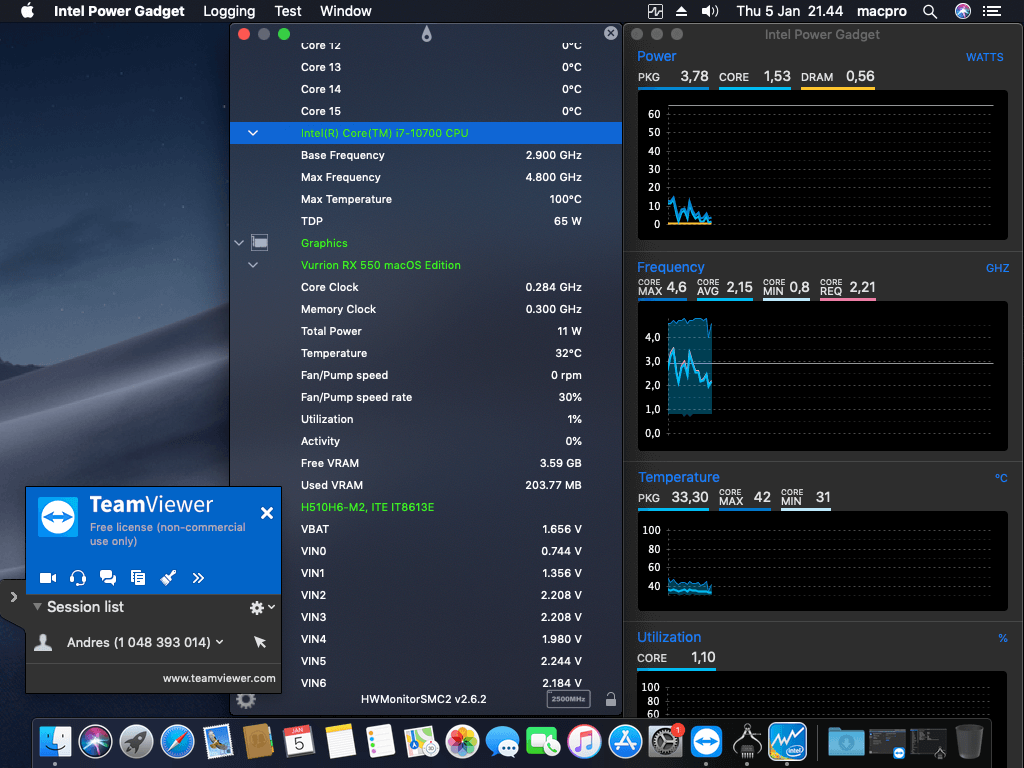The width and height of the screenshot is (1024, 768).
Task: Select the Fan/Pump speed rate row
Action: 426,397
